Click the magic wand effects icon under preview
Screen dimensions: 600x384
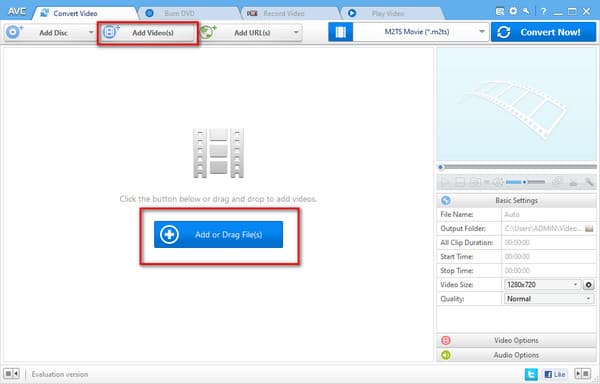pos(589,182)
